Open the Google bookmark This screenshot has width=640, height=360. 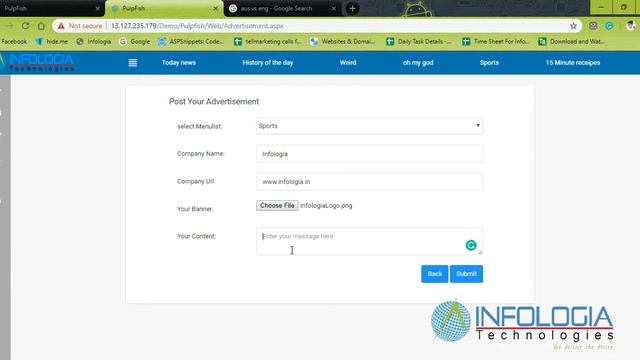tap(134, 41)
